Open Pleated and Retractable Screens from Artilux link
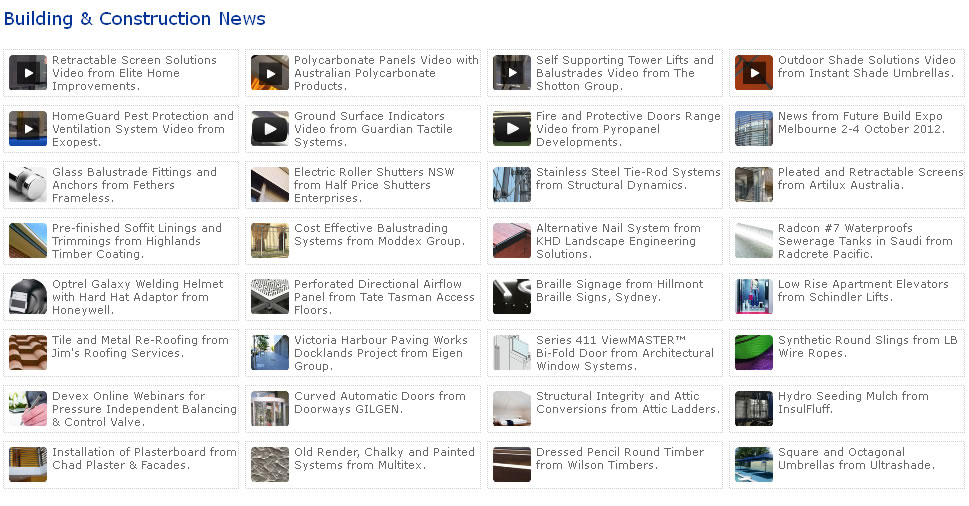Viewport: 969px width, 506px height. pyautogui.click(x=871, y=179)
